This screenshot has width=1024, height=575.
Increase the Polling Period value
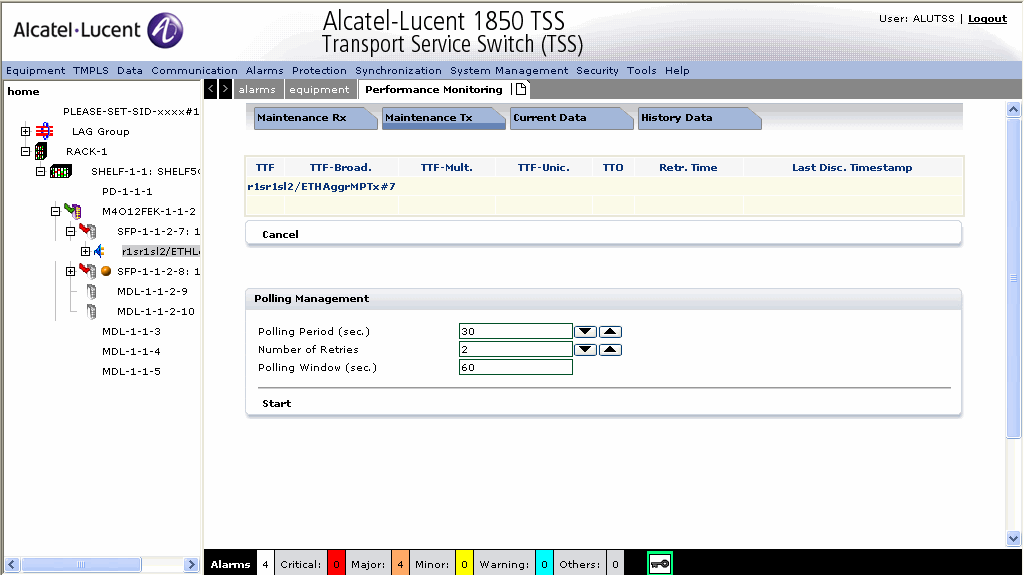coord(610,331)
